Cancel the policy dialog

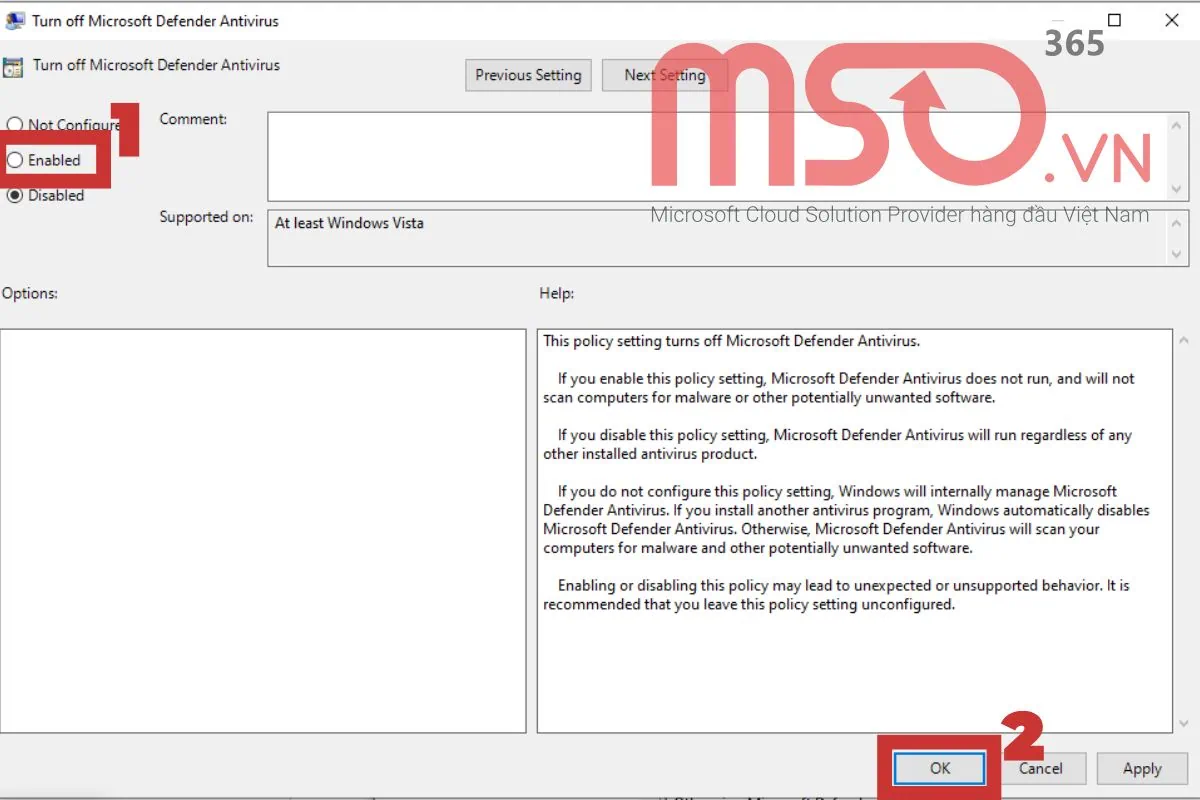click(1043, 768)
